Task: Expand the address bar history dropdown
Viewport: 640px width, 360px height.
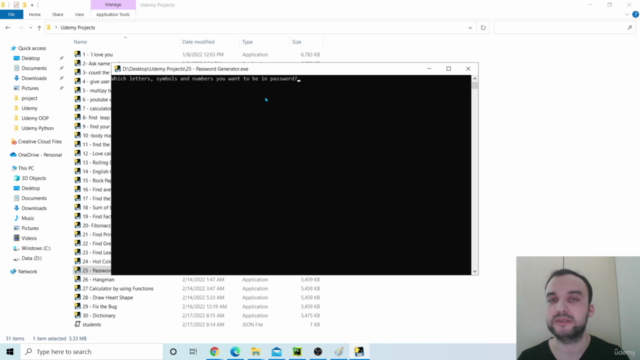Action: pos(470,28)
